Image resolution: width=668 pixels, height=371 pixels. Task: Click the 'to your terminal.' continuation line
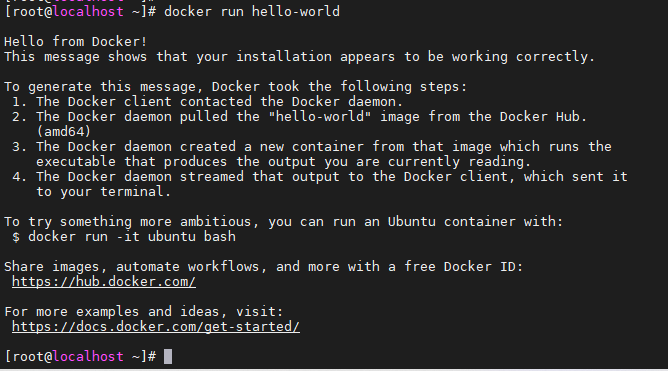click(104, 192)
